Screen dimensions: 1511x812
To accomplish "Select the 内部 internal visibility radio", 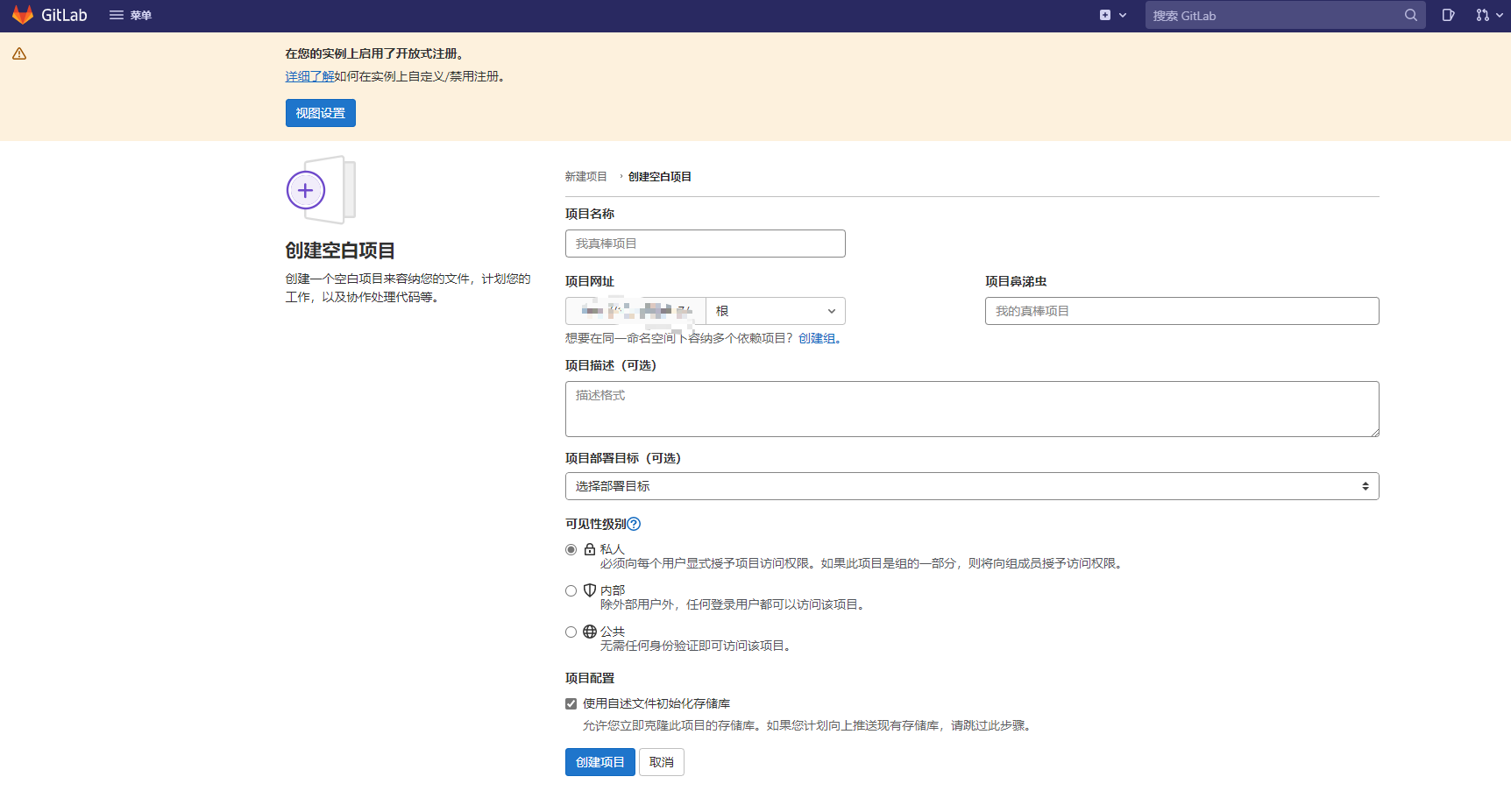I will (x=571, y=591).
